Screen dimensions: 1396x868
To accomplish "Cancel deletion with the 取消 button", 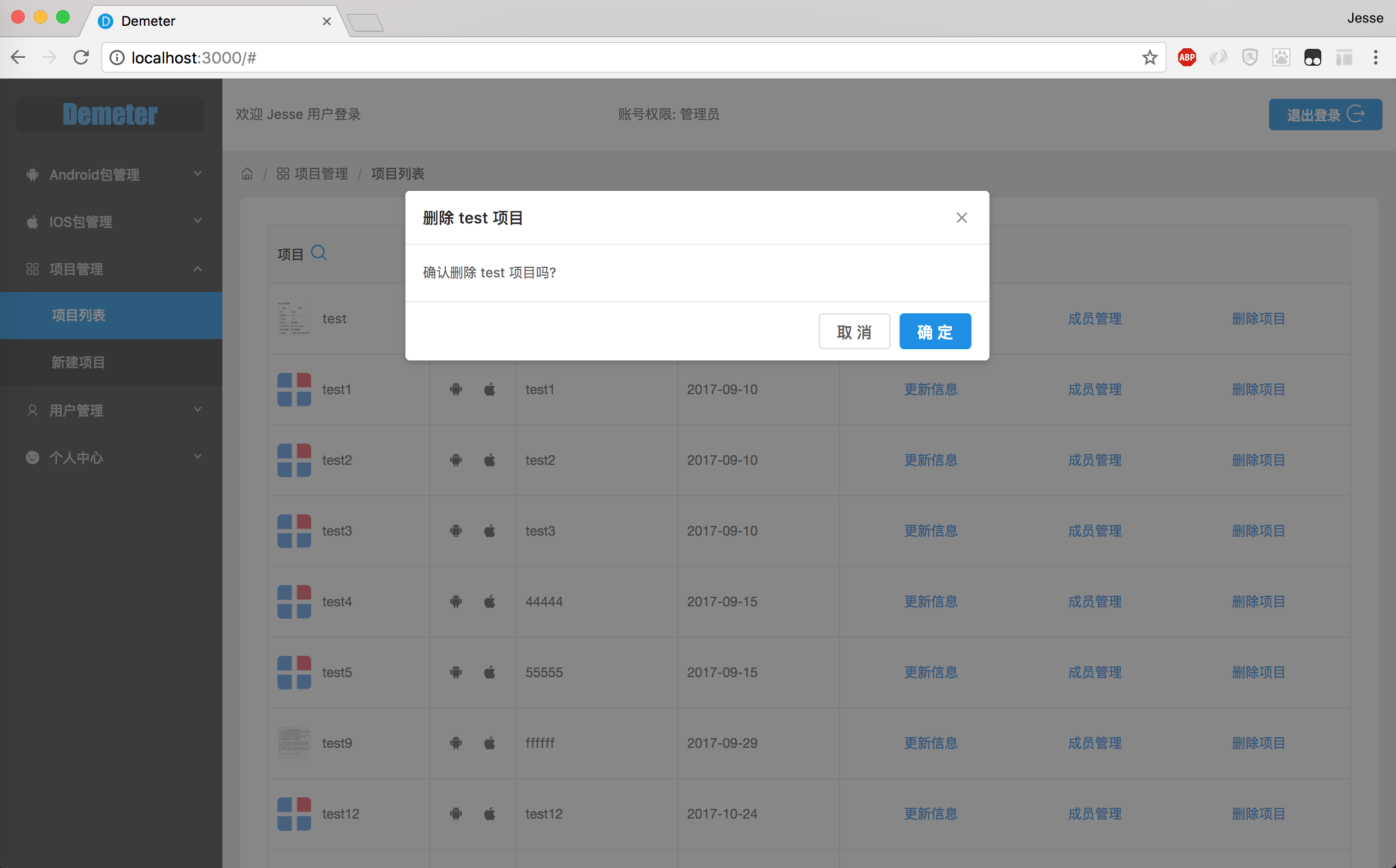I will pos(854,331).
